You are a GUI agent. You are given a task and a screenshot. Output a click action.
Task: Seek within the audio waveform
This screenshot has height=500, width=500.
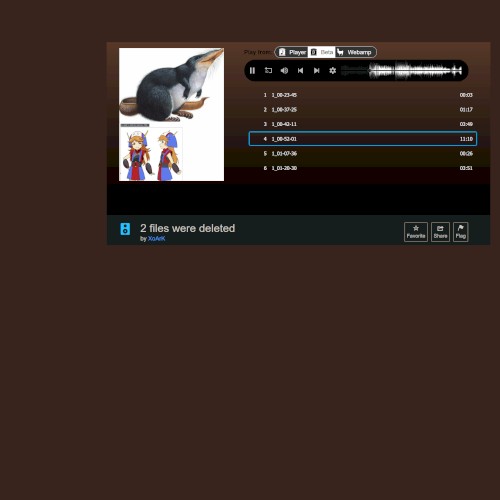[402, 71]
